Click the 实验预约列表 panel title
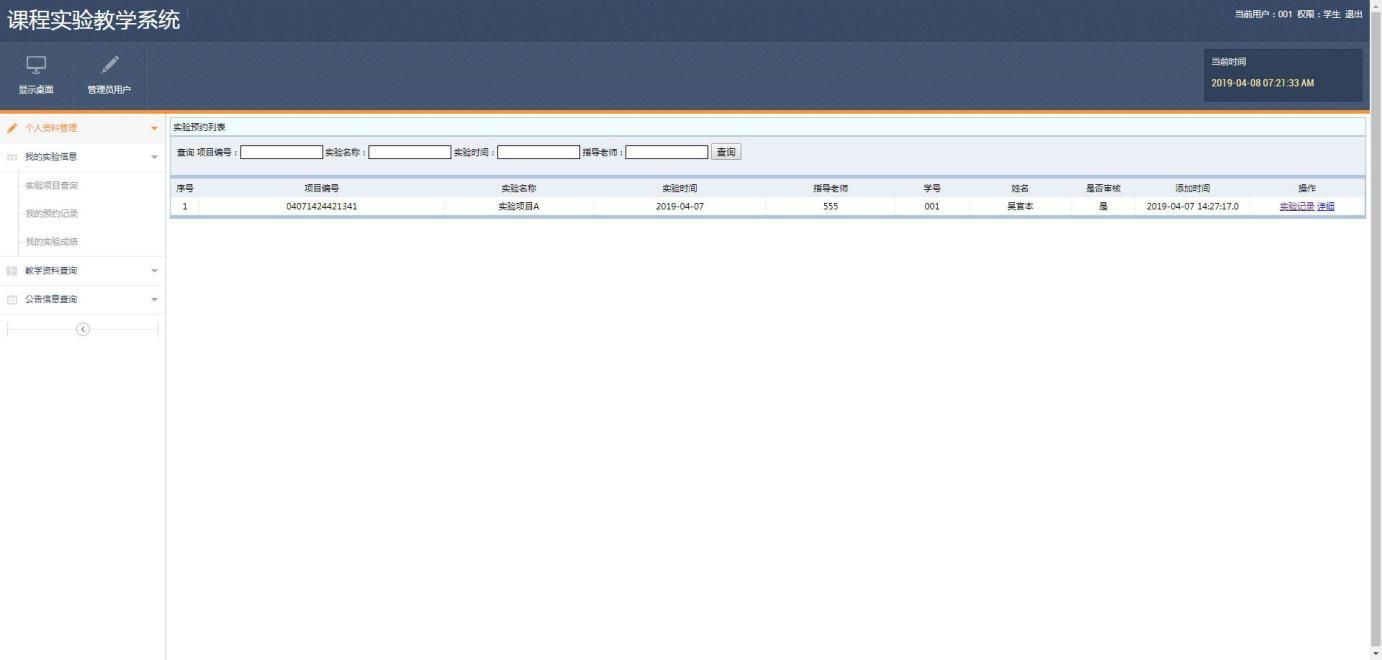Screen dimensions: 1382x660 pyautogui.click(x=200, y=127)
